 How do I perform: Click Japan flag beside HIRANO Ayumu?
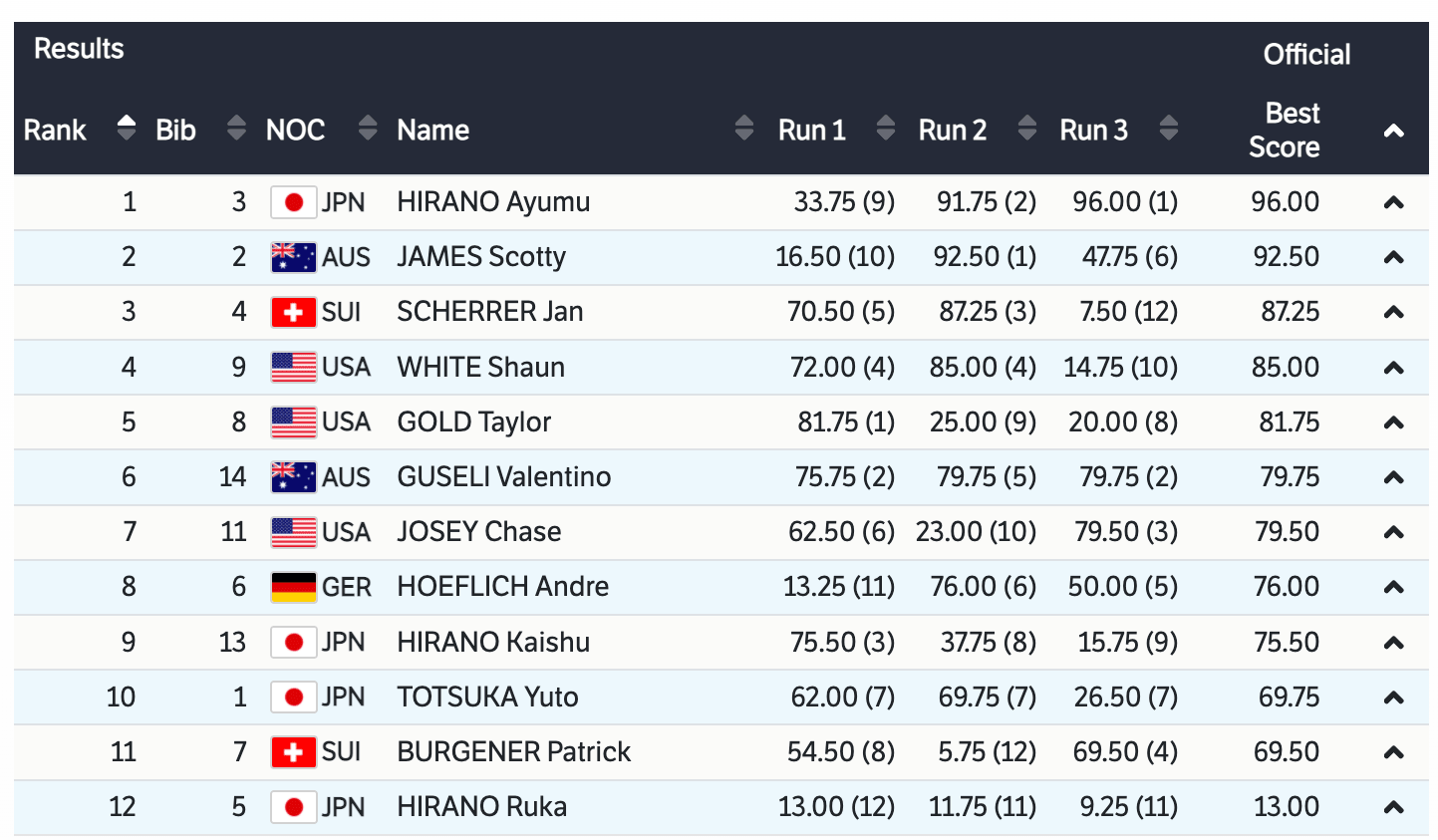coord(293,202)
